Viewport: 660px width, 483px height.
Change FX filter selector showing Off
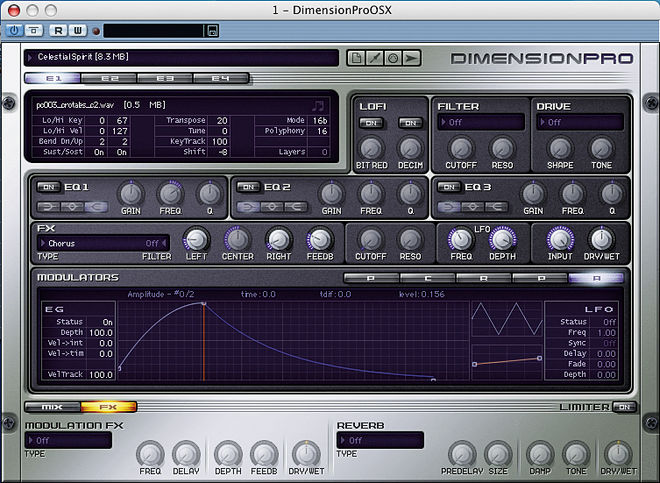tap(157, 243)
